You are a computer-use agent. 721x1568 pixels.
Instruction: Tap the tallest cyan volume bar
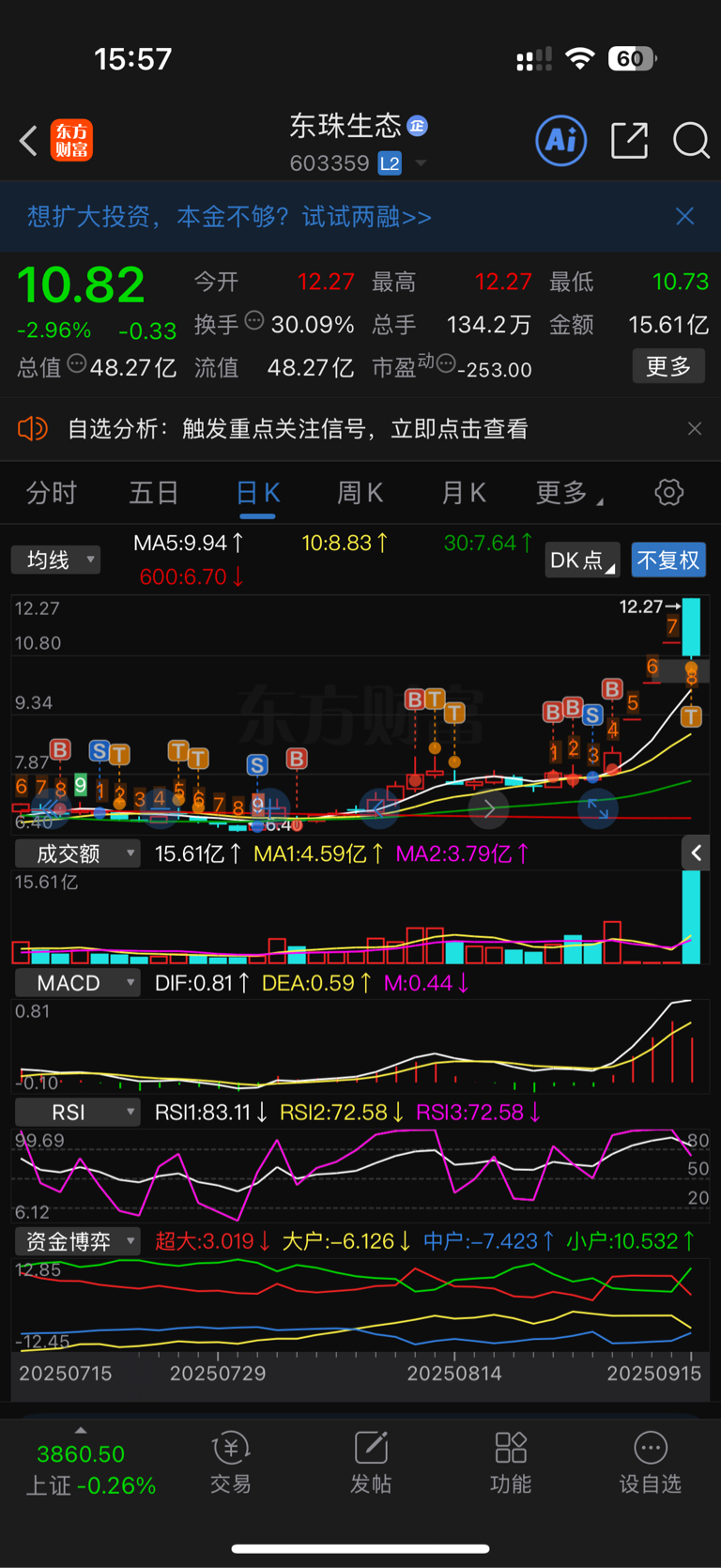point(691,917)
